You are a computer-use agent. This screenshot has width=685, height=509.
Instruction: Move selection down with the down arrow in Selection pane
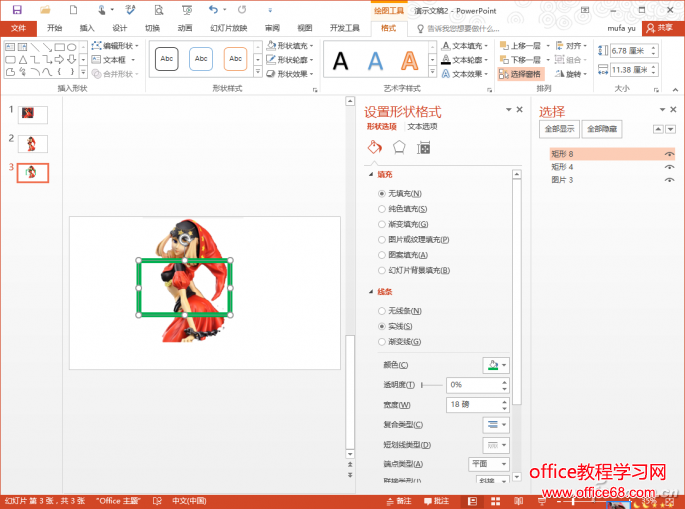click(x=670, y=129)
